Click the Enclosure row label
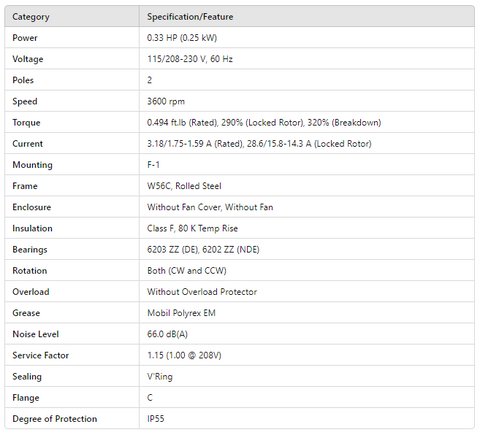This screenshot has height=435, width=480. click(32, 207)
